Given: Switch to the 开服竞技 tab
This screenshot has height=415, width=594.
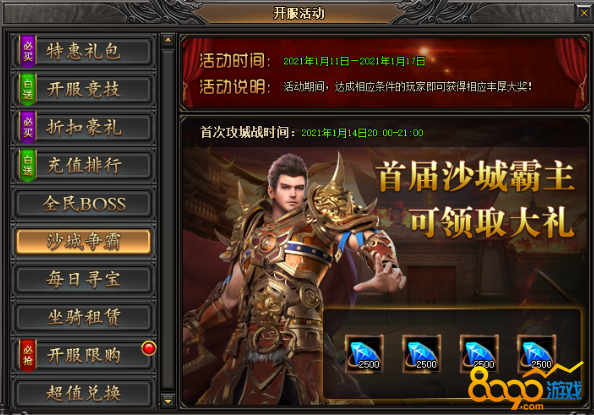Looking at the screenshot, I should (x=83, y=89).
